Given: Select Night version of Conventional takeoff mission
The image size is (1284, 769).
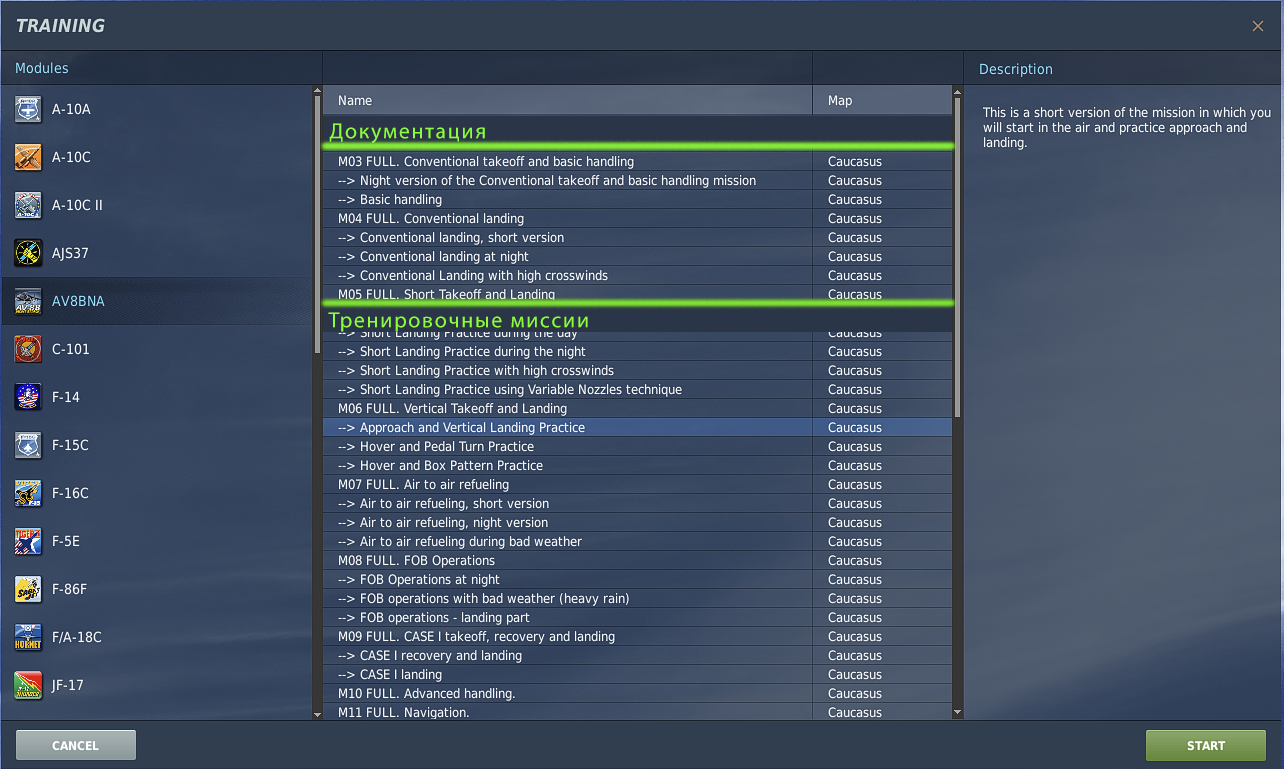Looking at the screenshot, I should tap(638, 180).
